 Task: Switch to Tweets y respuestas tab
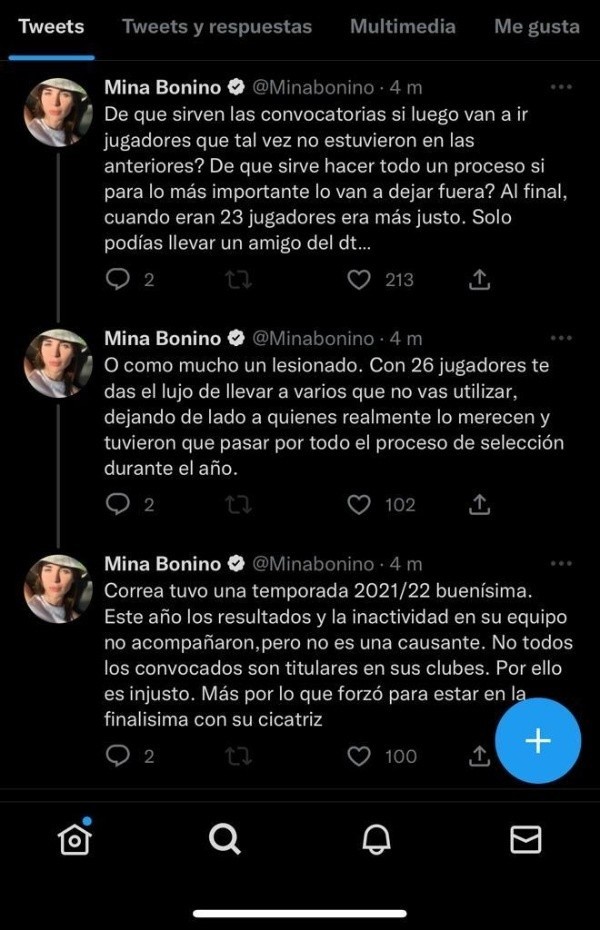tap(217, 27)
